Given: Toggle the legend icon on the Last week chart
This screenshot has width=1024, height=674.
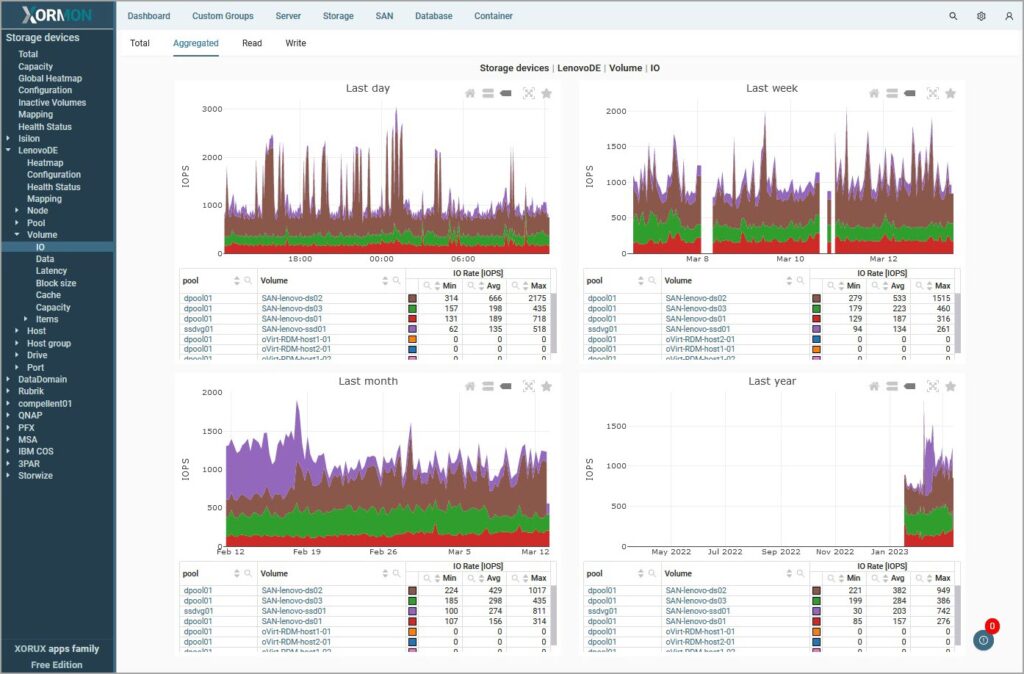Looking at the screenshot, I should click(x=891, y=92).
